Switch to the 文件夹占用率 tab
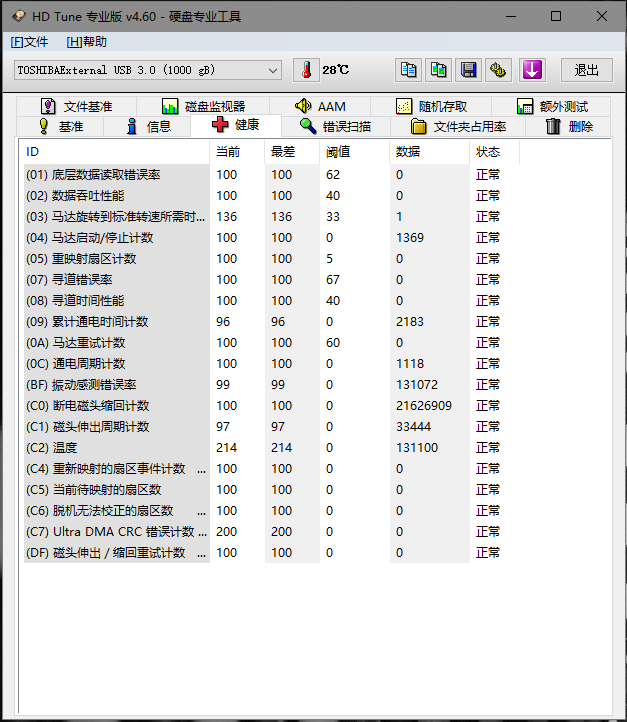This screenshot has width=627, height=722. tap(458, 126)
